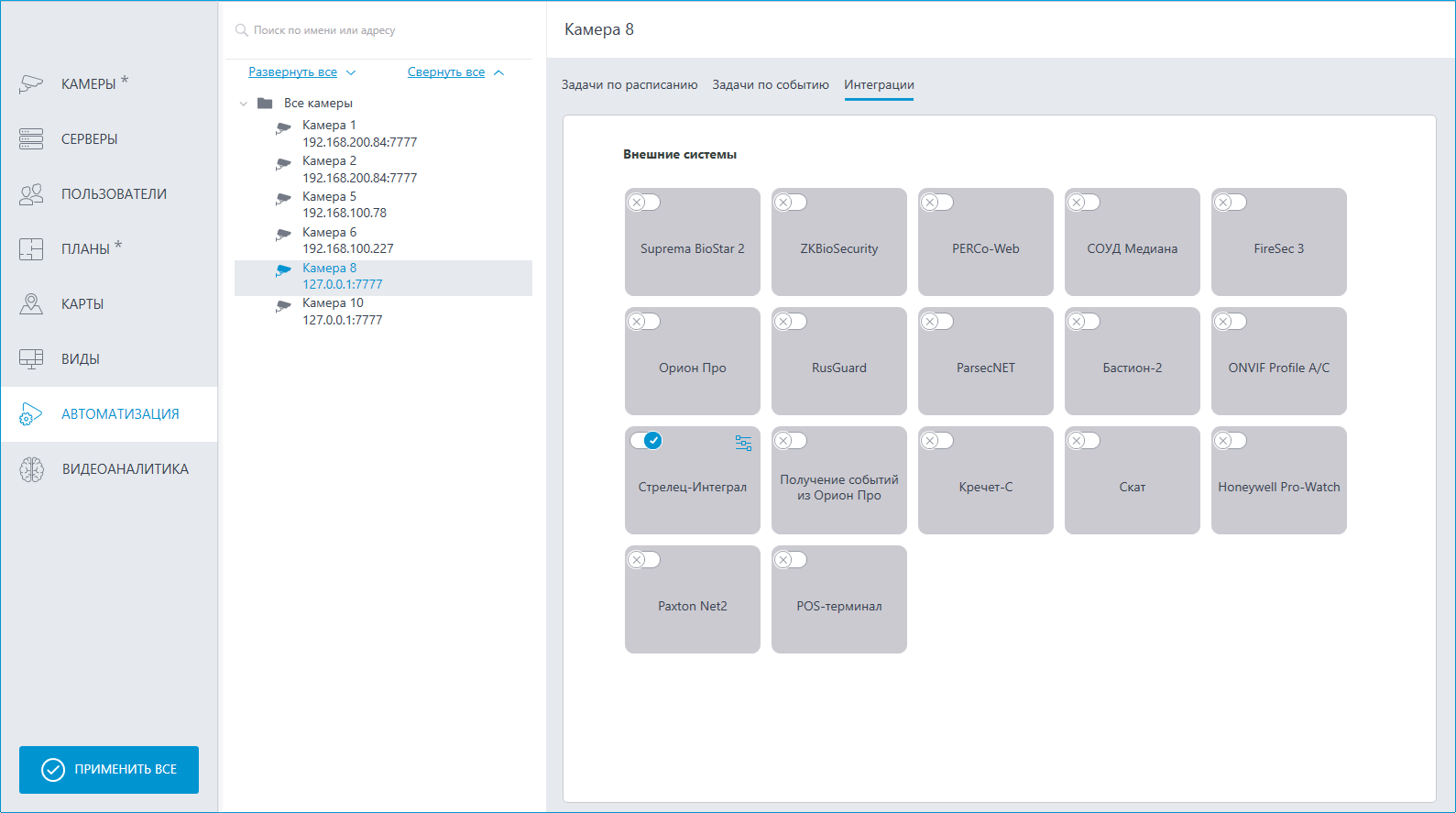Click the Внешние системы heading
Image resolution: width=1456 pixels, height=813 pixels.
point(680,155)
